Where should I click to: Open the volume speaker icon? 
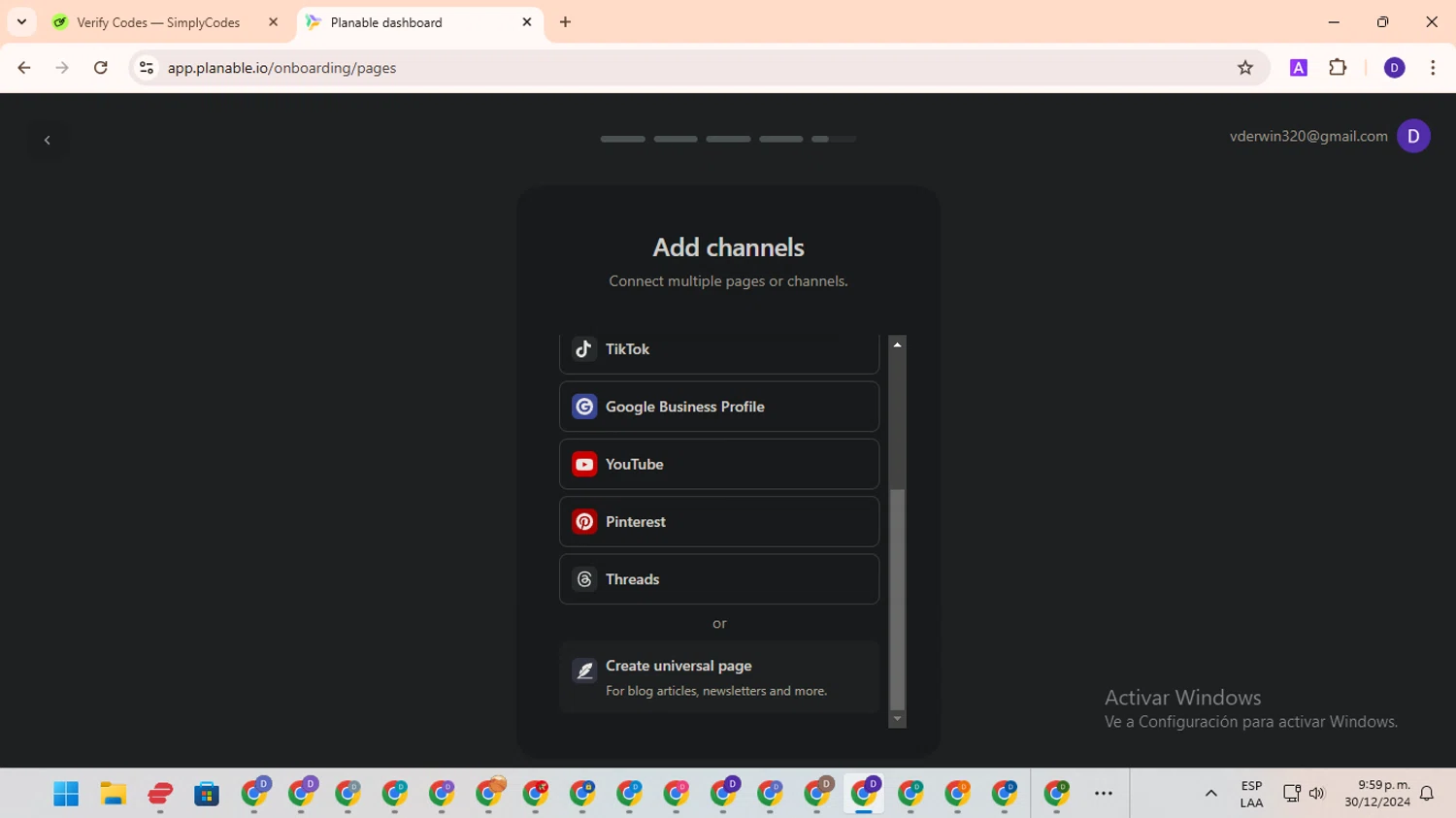1317,794
